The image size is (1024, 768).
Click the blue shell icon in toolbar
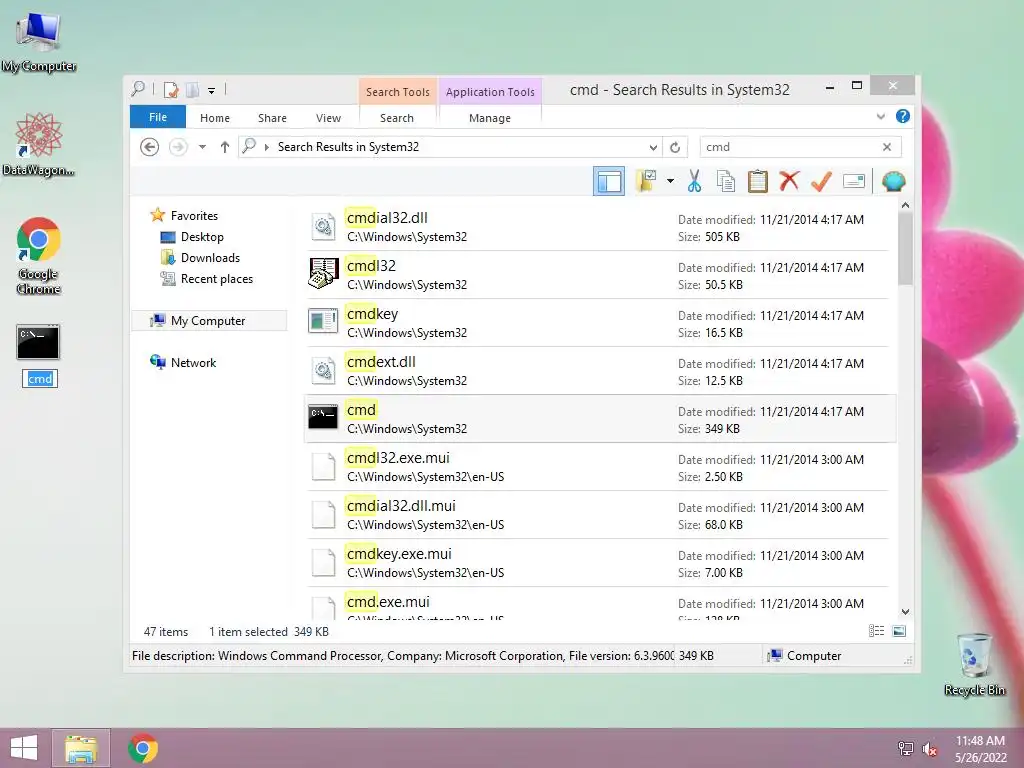893,181
